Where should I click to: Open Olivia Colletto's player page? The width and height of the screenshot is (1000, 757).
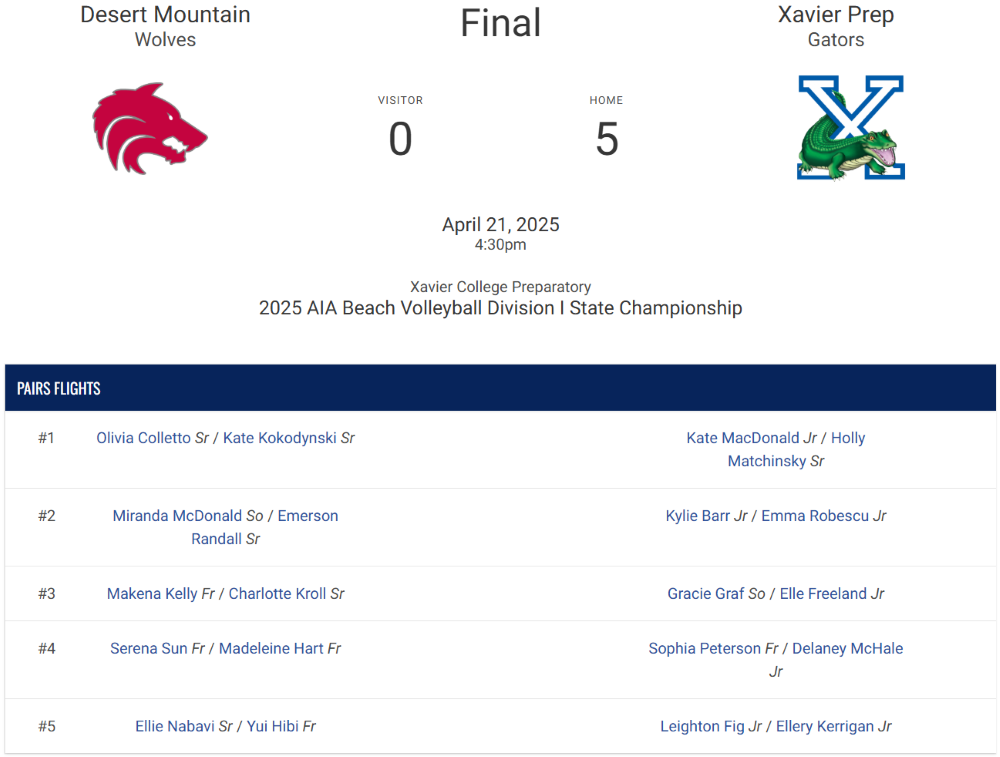(143, 438)
